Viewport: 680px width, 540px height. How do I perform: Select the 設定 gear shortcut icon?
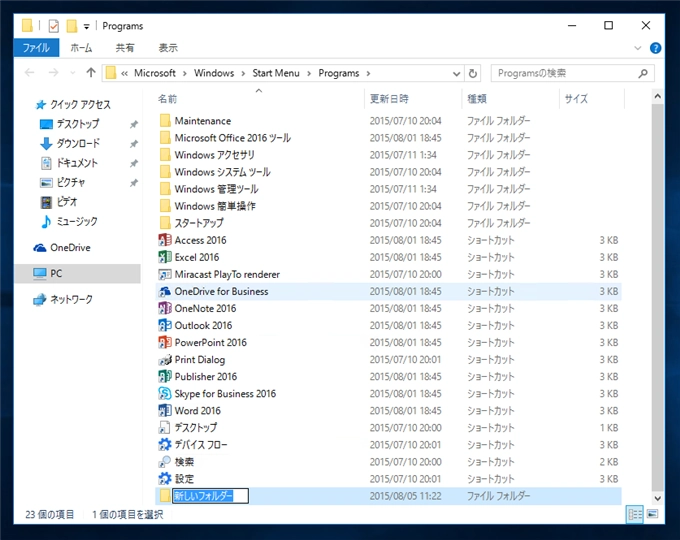(x=165, y=478)
